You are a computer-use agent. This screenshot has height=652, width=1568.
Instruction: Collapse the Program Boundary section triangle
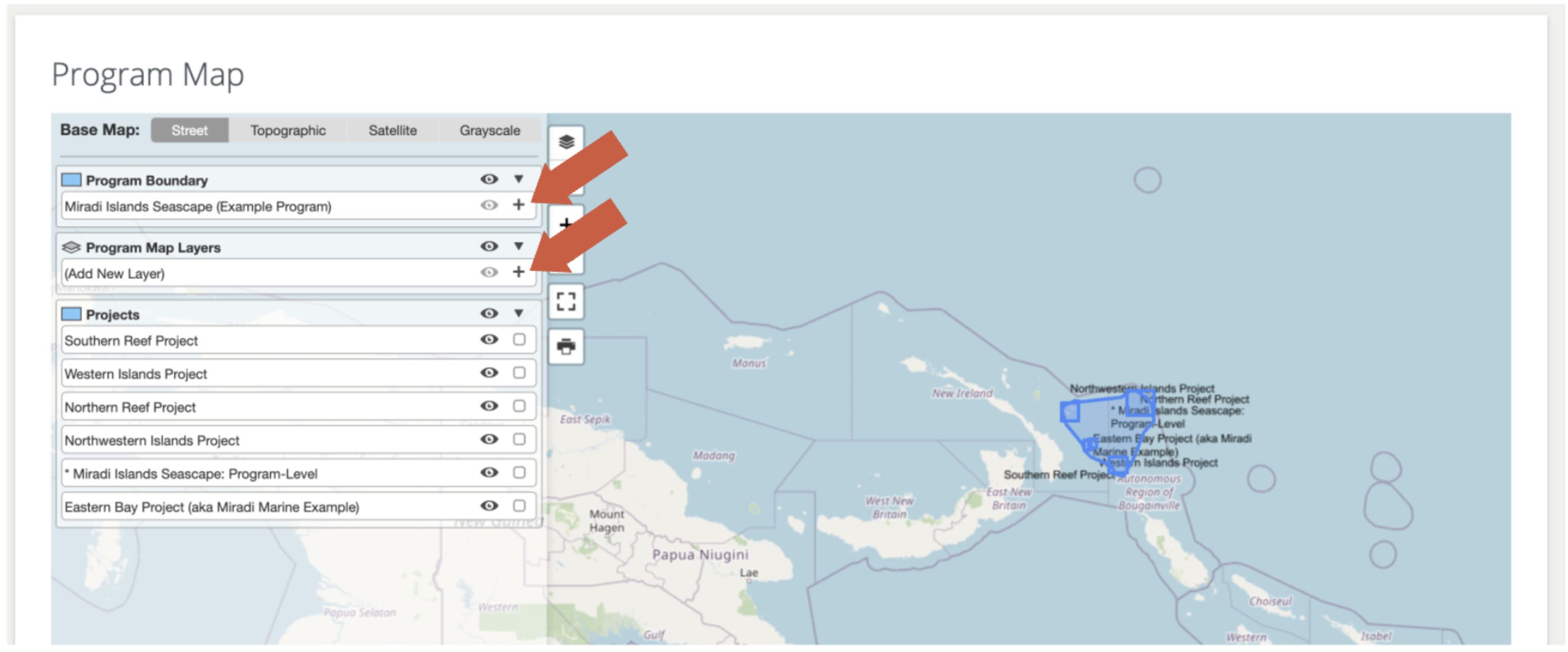coord(518,180)
